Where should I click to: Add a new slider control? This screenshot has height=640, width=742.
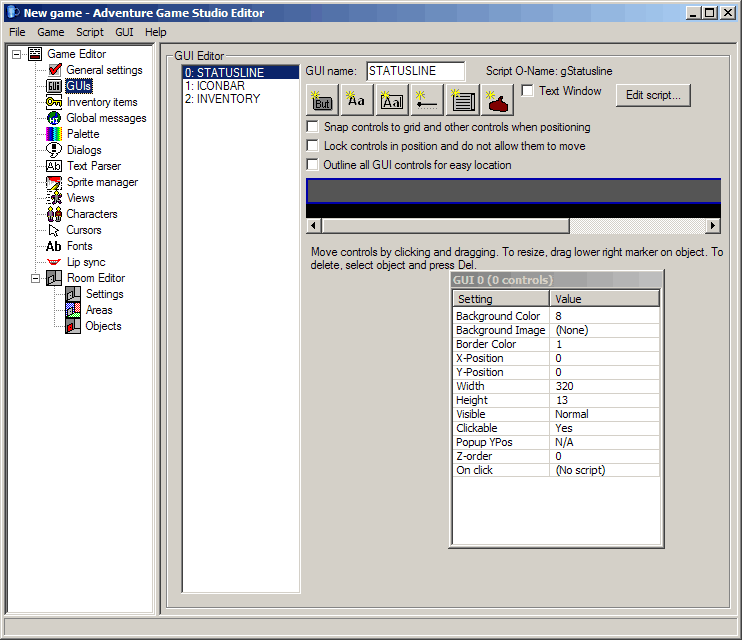coord(427,100)
